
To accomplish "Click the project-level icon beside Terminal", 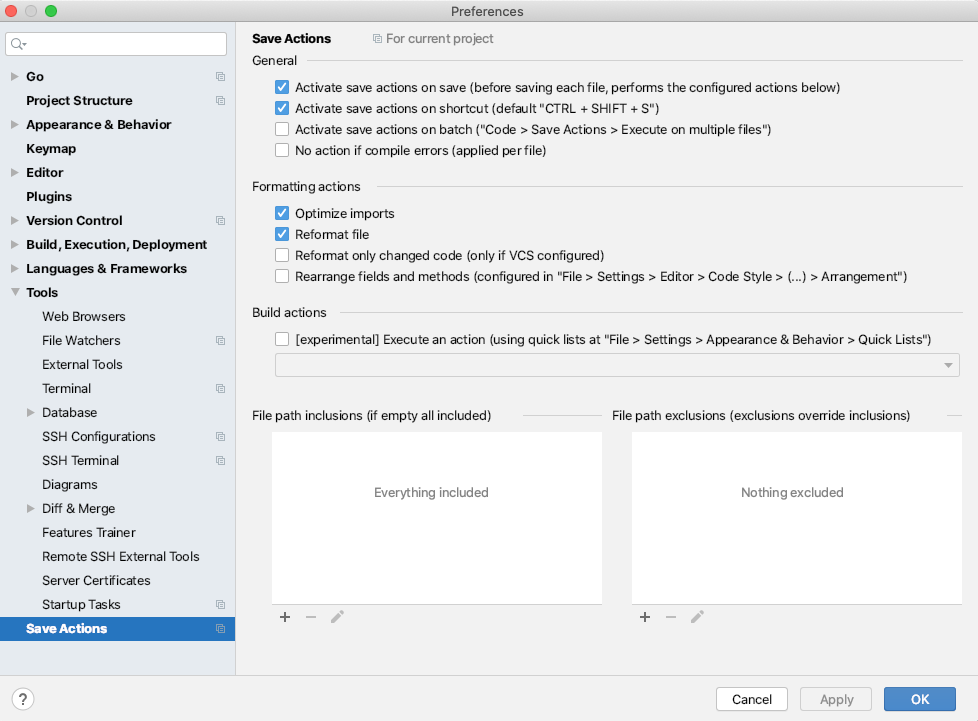I will 220,389.
